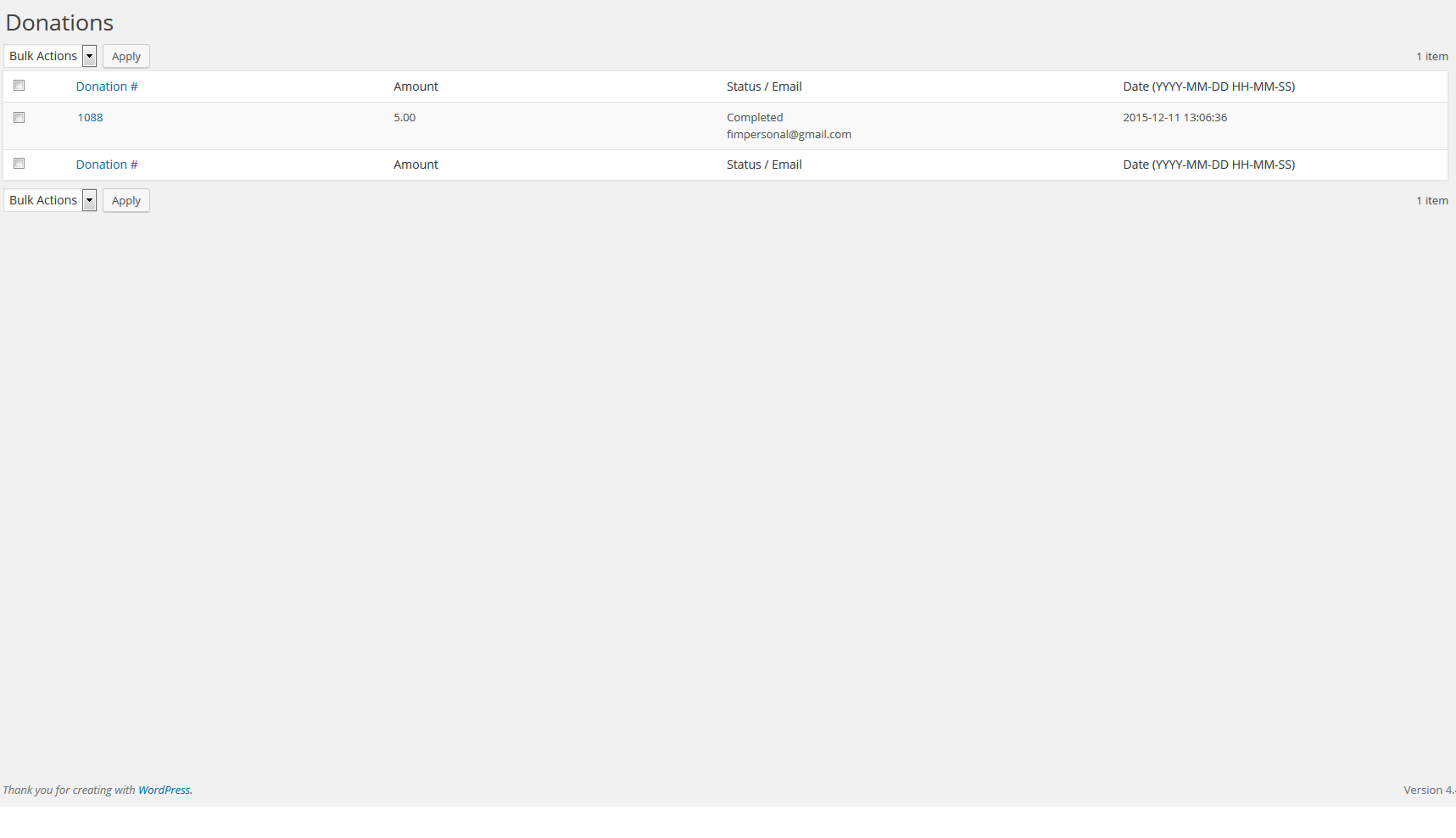Select the Completed status text

(x=755, y=118)
